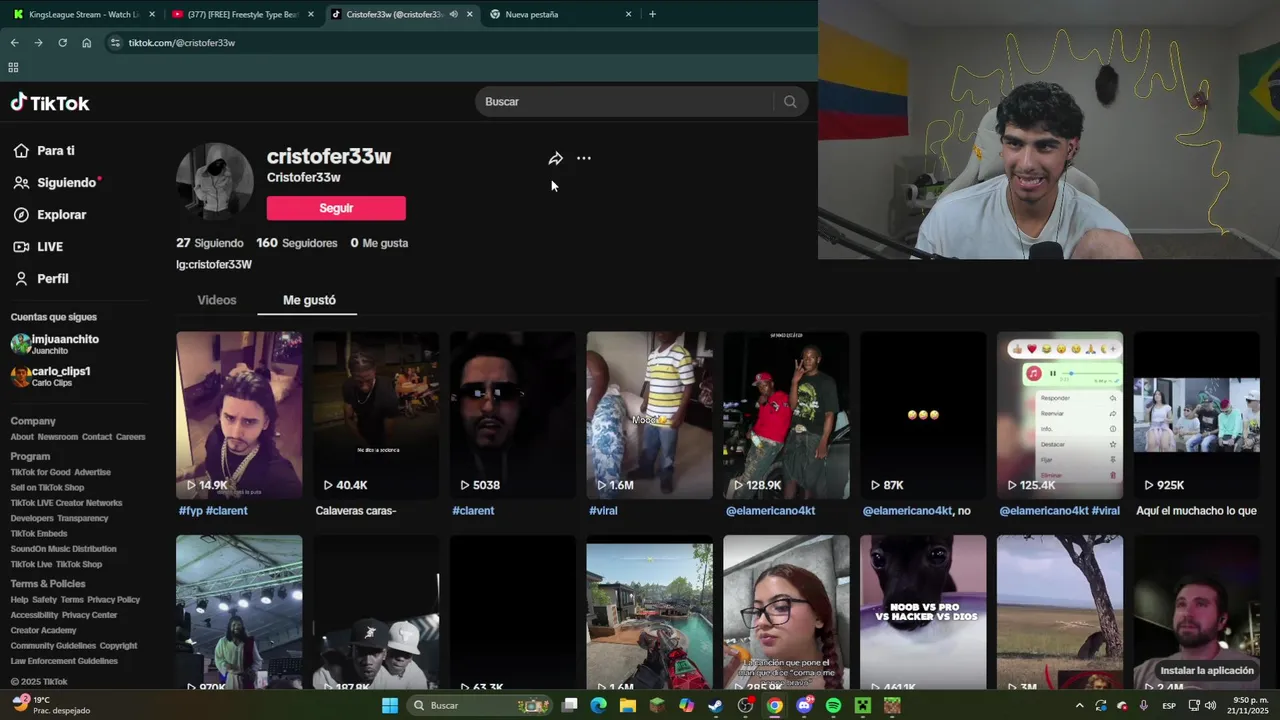This screenshot has height=720, width=1280.
Task: Show hidden system tray icons
Action: pyautogui.click(x=1079, y=705)
